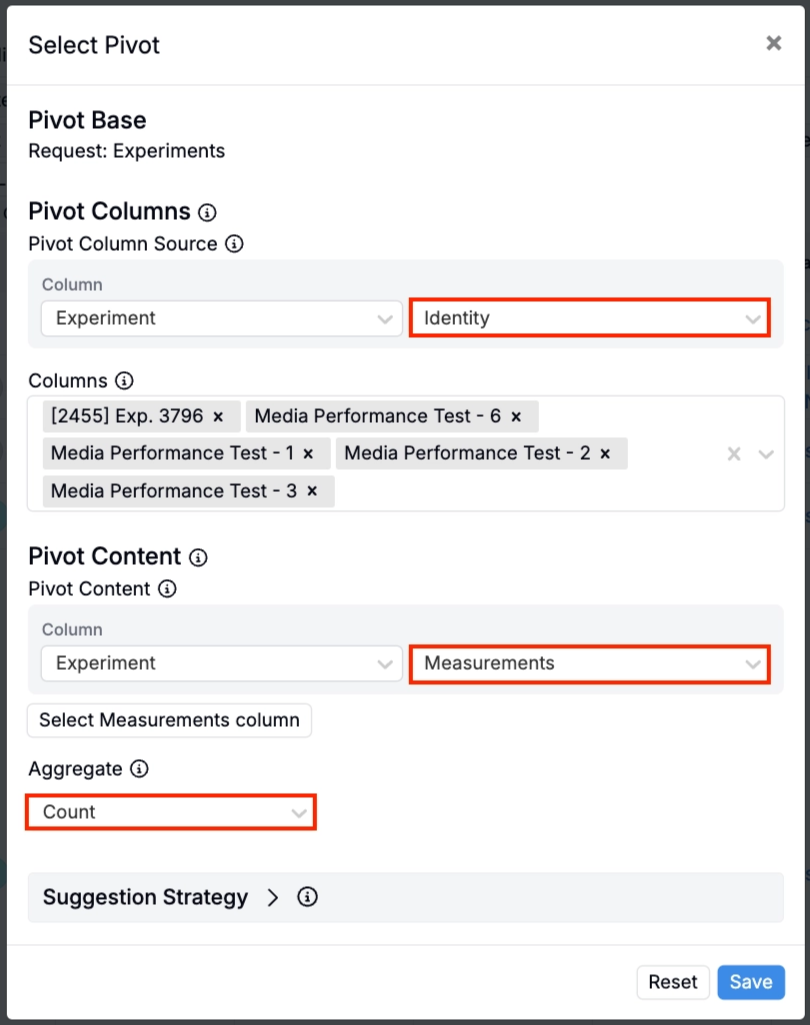The width and height of the screenshot is (810, 1025).
Task: Click info icon beside Suggestion Strategy
Action: pos(308,897)
